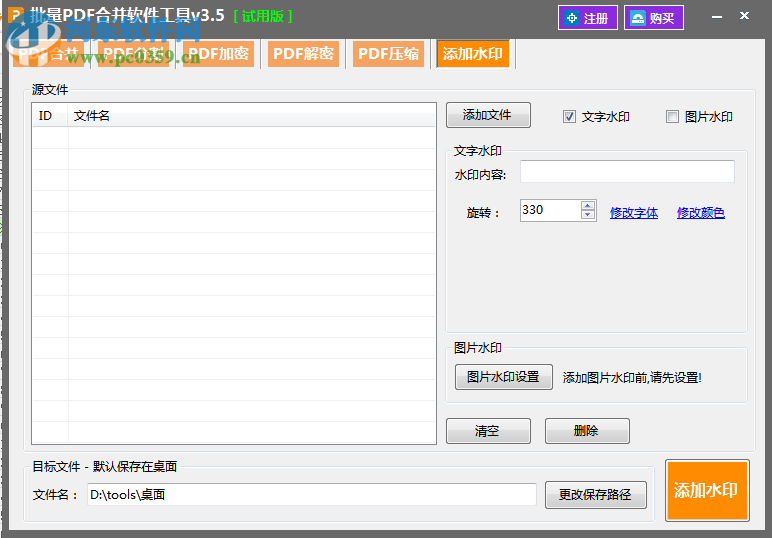Click the rotation value field showing 330
The image size is (772, 538).
pos(550,210)
